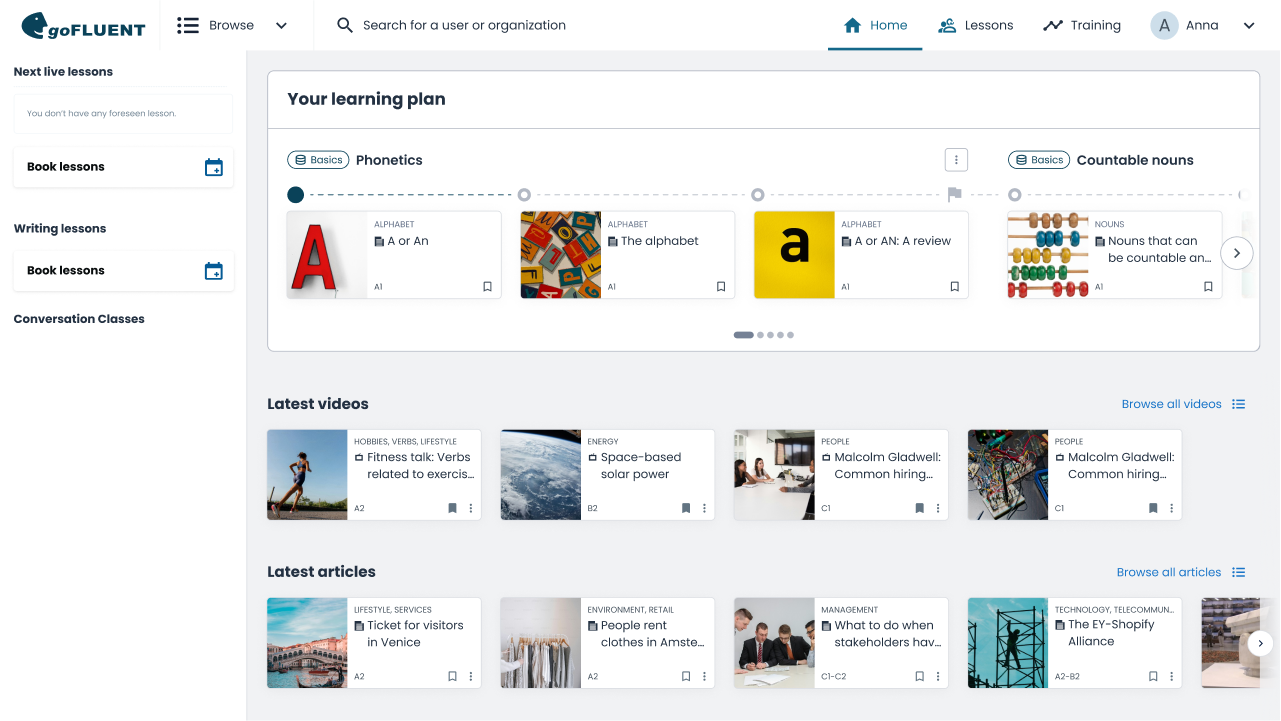Select the Lessons icon in the navigation bar
Screen dimensions: 1281x721
click(947, 24)
